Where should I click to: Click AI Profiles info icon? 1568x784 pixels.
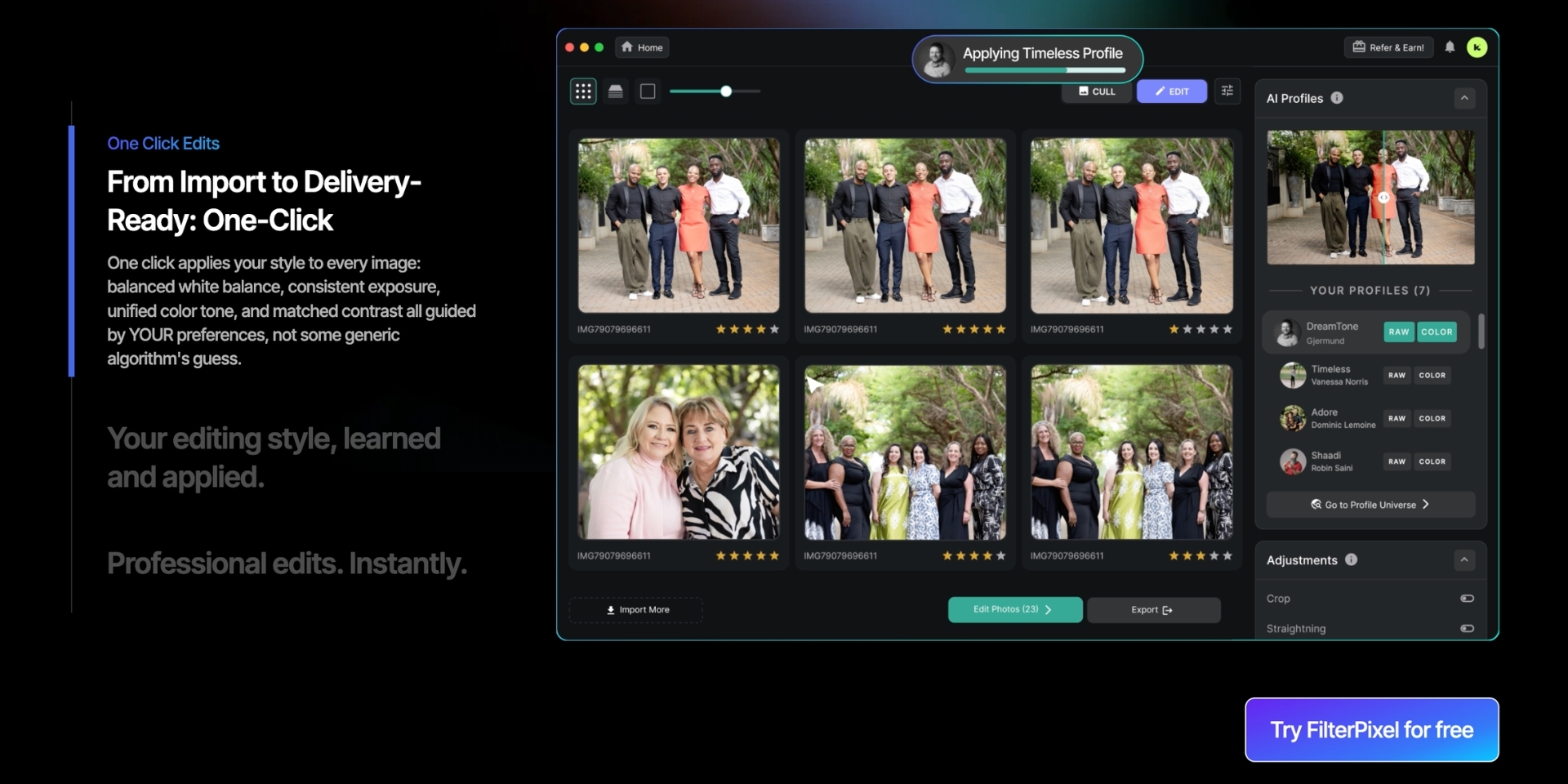[1337, 98]
